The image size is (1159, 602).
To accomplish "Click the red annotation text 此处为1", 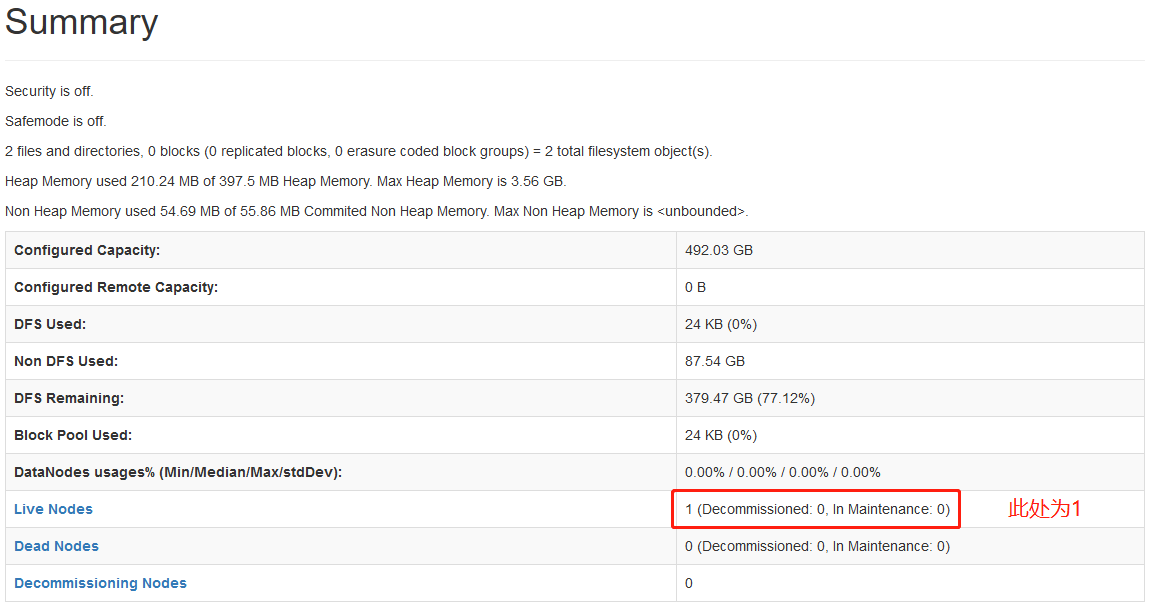I will click(x=1044, y=509).
